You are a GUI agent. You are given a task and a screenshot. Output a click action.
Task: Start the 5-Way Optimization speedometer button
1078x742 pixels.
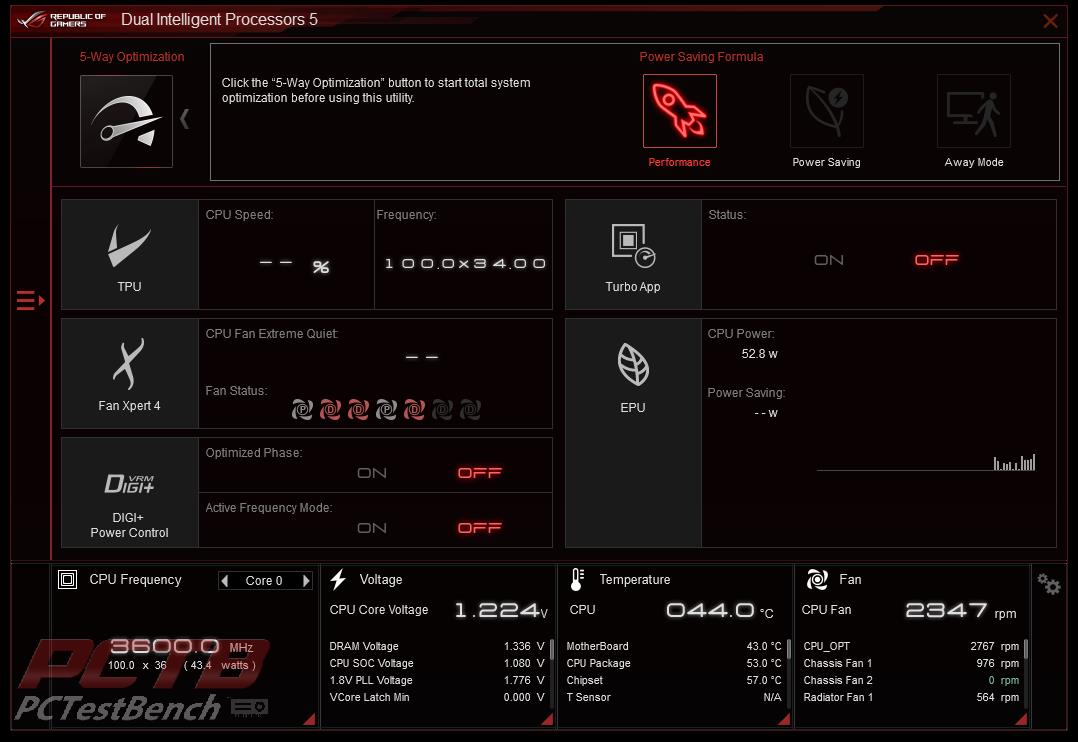[126, 121]
